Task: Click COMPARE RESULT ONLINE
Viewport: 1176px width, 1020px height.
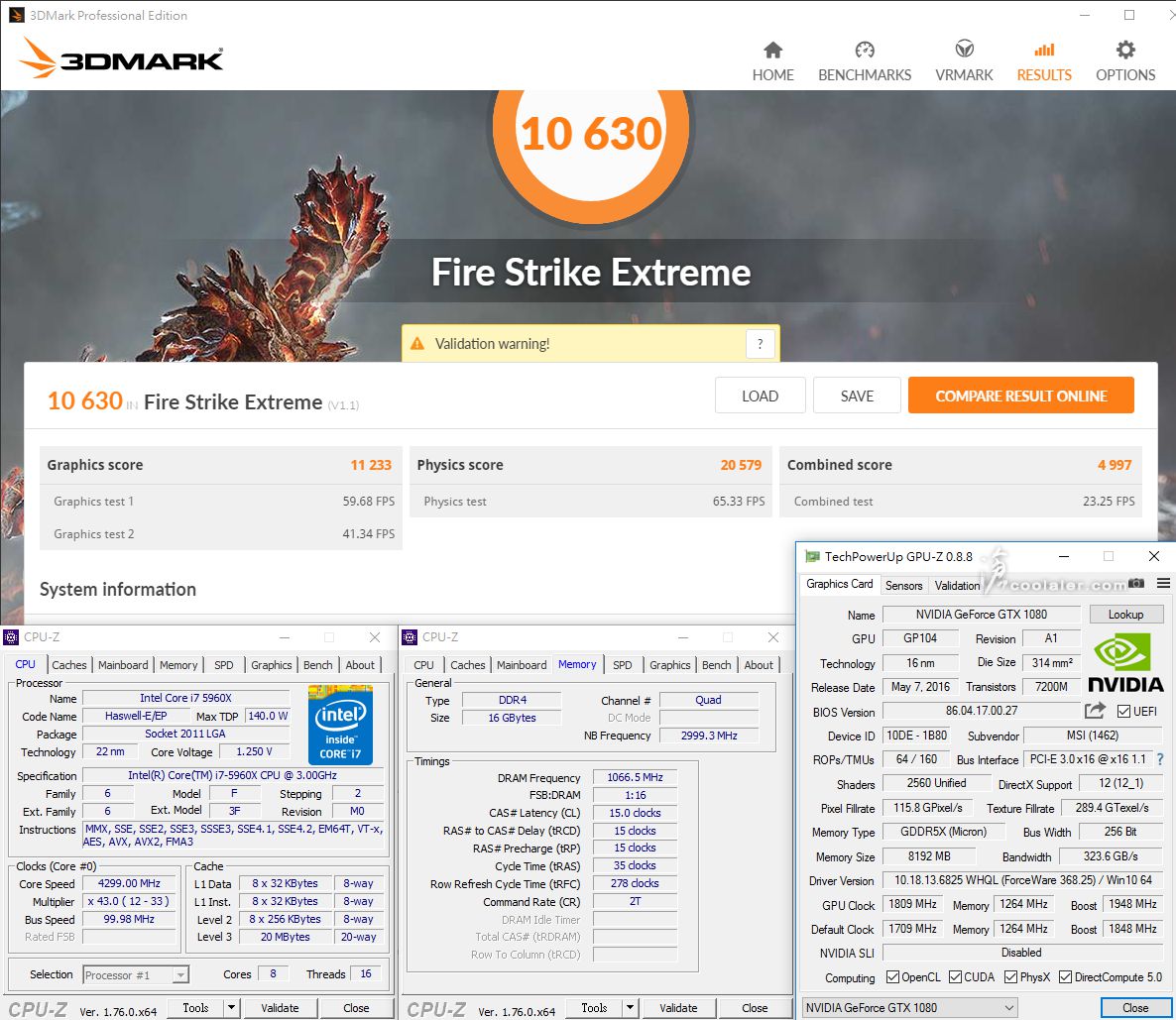Action: (x=1020, y=396)
